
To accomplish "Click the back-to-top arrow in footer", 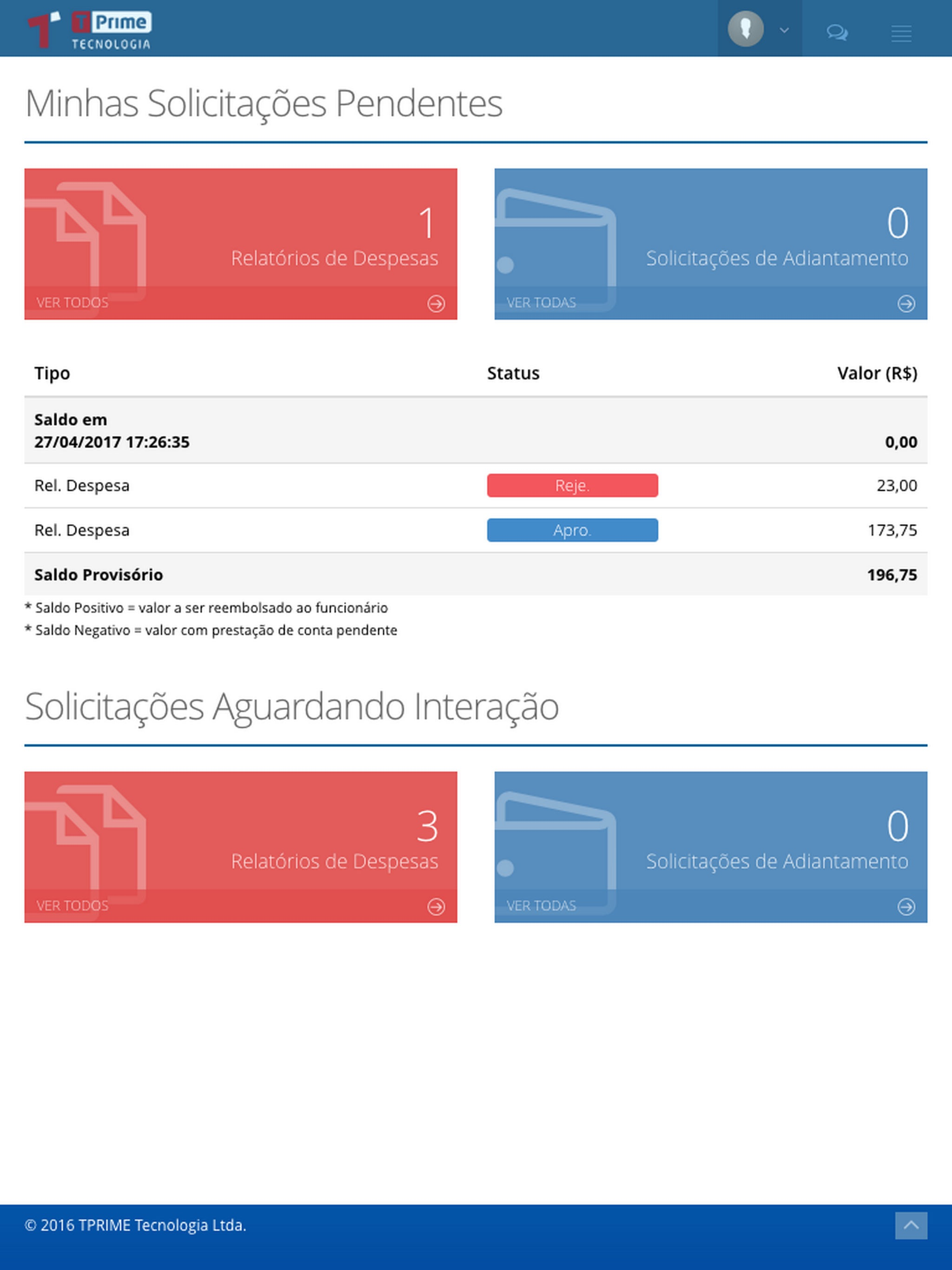I will (x=911, y=1225).
